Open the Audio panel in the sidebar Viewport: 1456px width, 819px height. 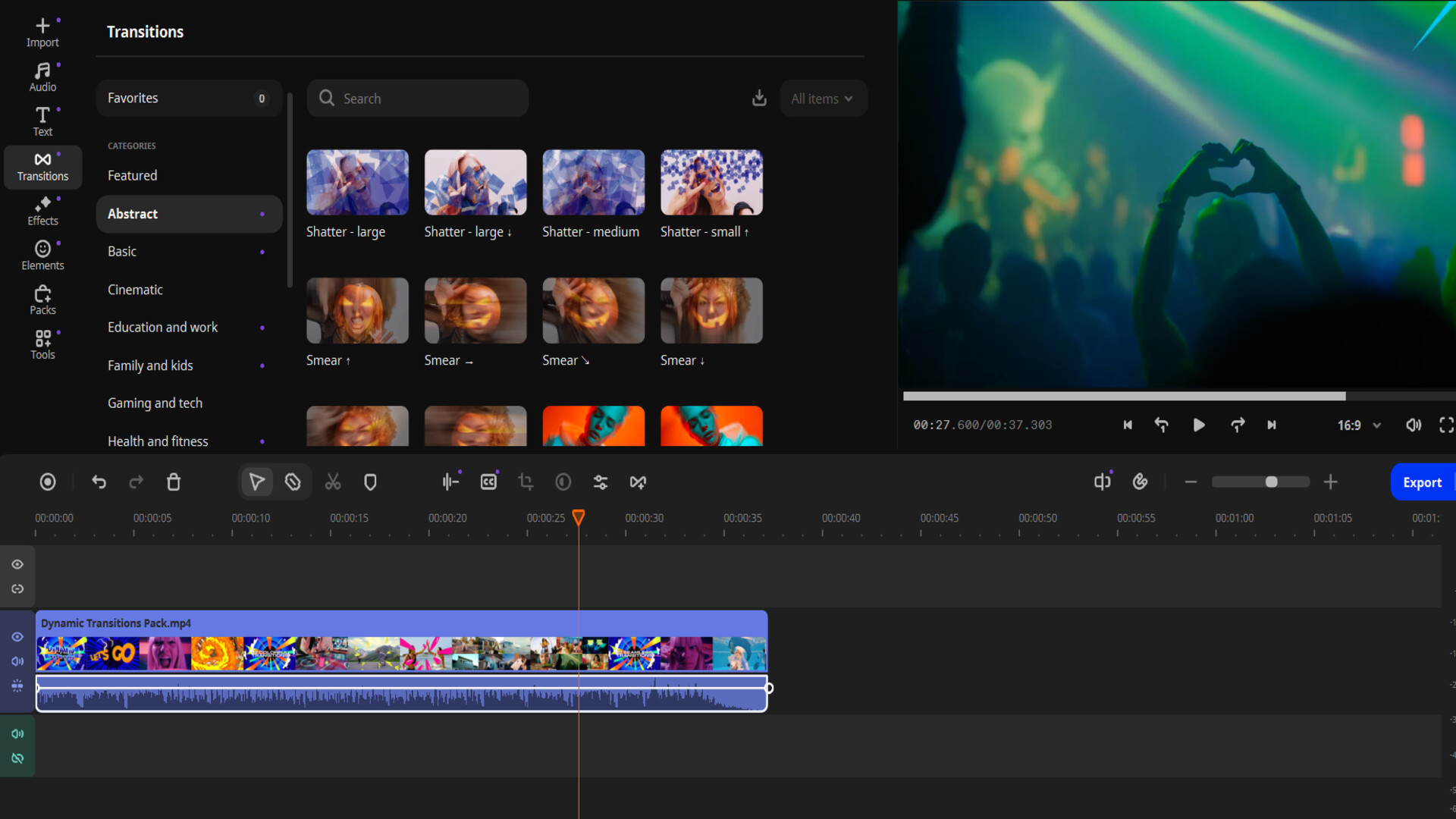tap(42, 76)
